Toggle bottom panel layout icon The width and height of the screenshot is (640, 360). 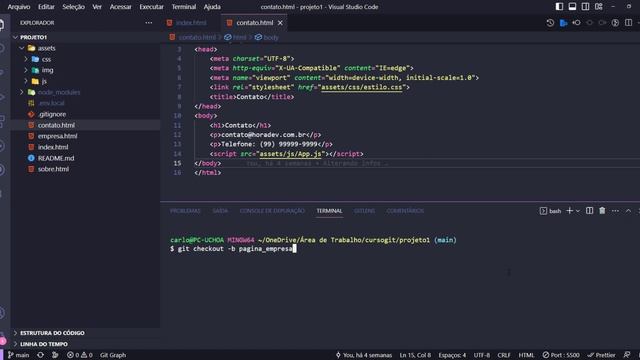572,7
